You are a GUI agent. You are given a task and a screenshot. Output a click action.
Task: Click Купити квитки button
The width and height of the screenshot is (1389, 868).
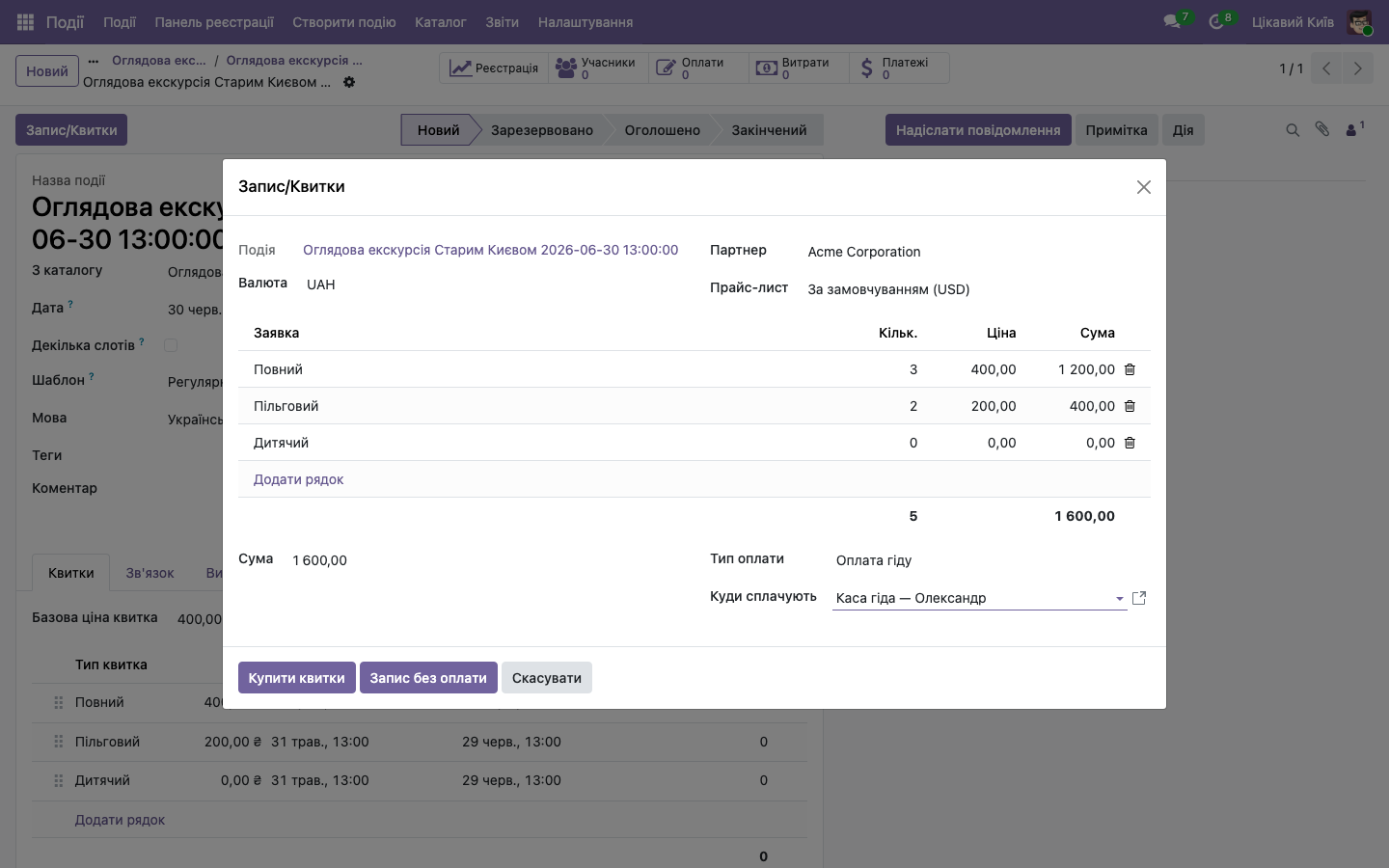click(296, 678)
